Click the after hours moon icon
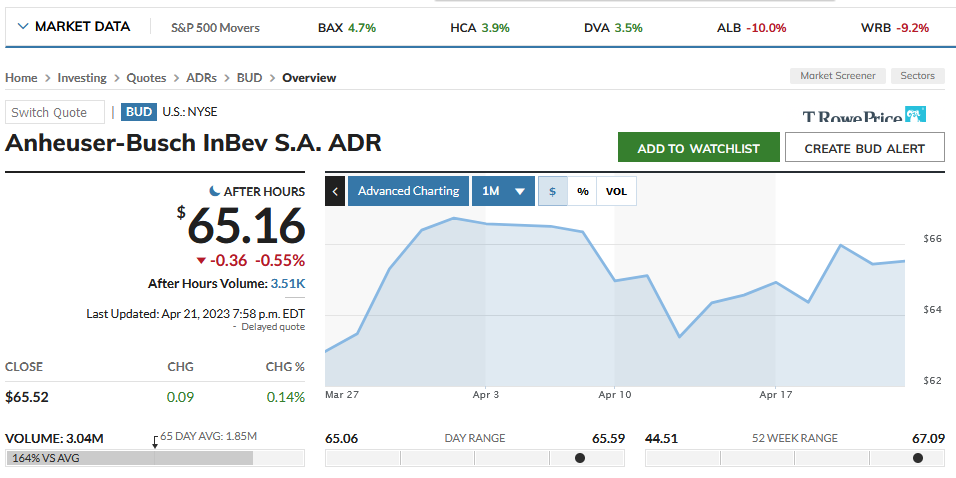Screen dimensions: 956x478 (214, 191)
